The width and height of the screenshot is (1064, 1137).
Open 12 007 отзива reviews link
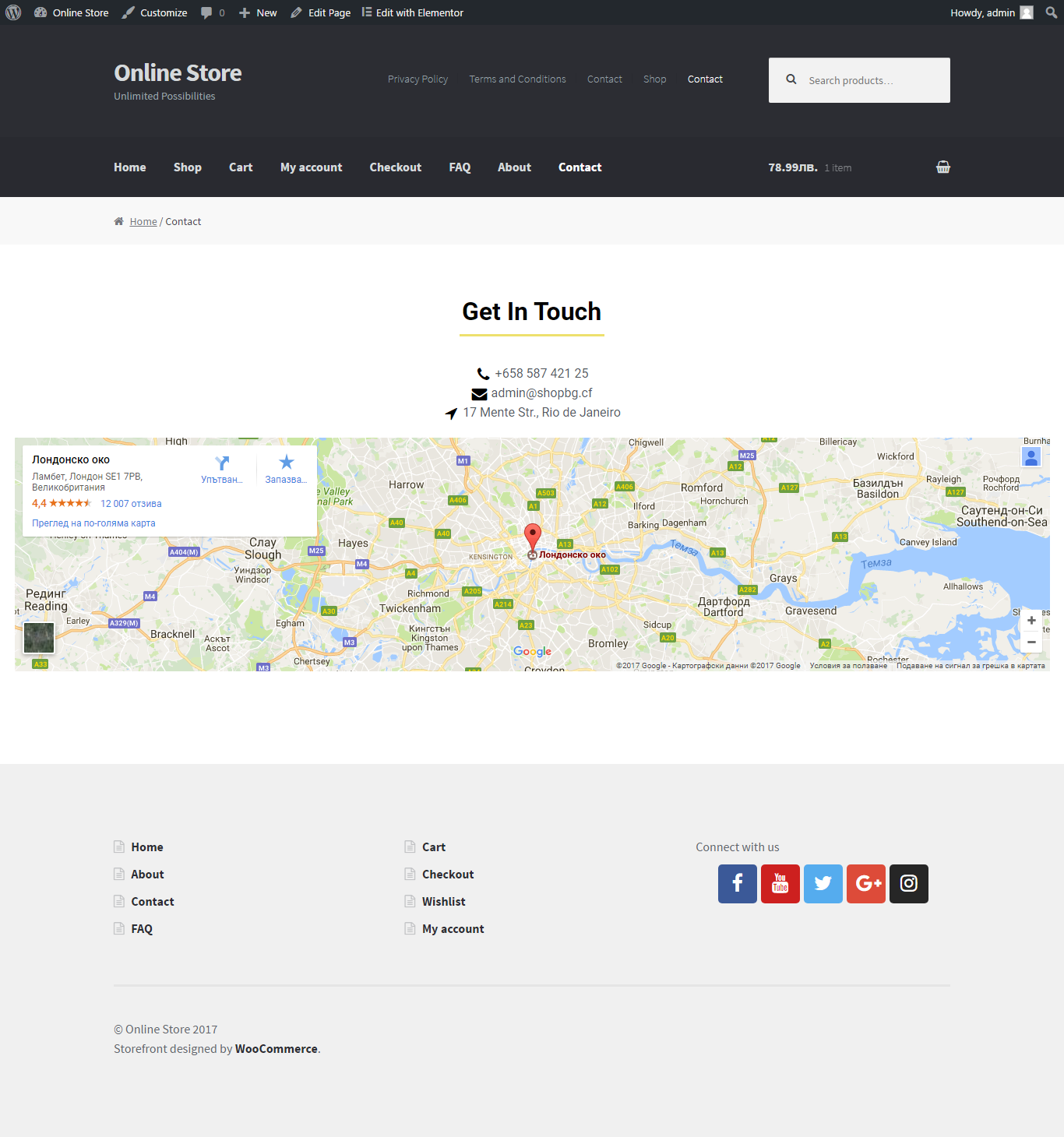coord(131,504)
